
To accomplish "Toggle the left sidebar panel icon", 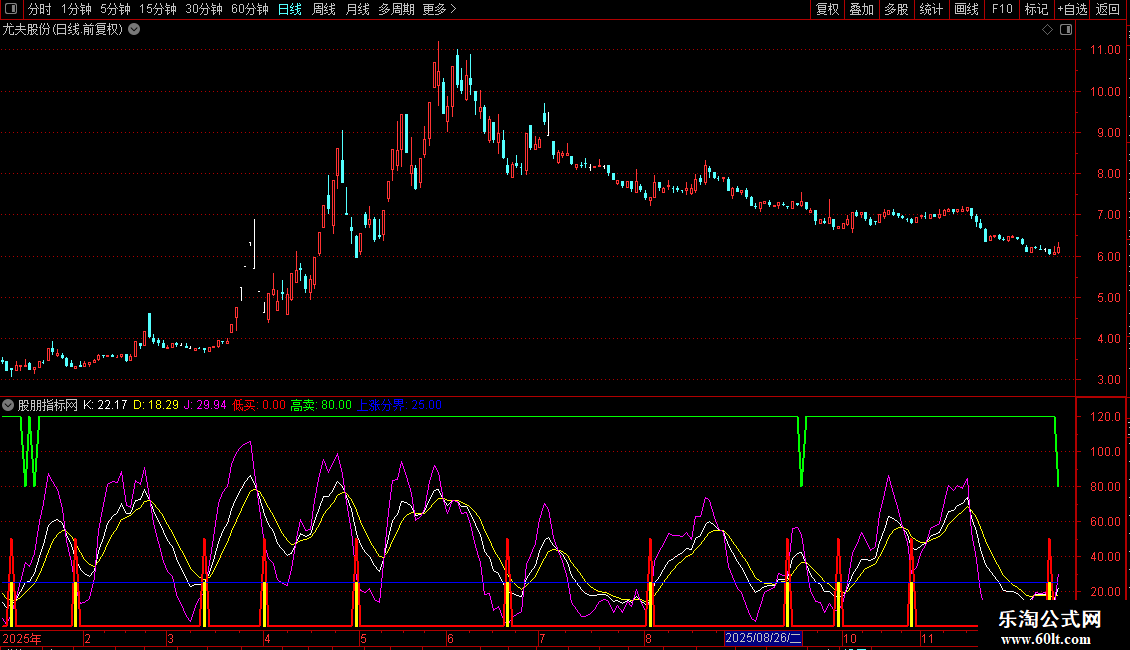I will (10, 10).
